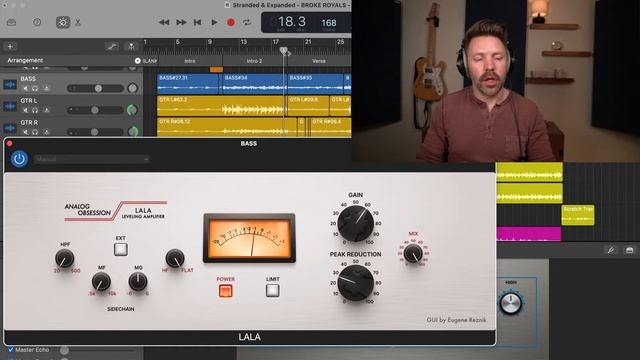Click the MIX knob
The width and height of the screenshot is (640, 360).
413,253
